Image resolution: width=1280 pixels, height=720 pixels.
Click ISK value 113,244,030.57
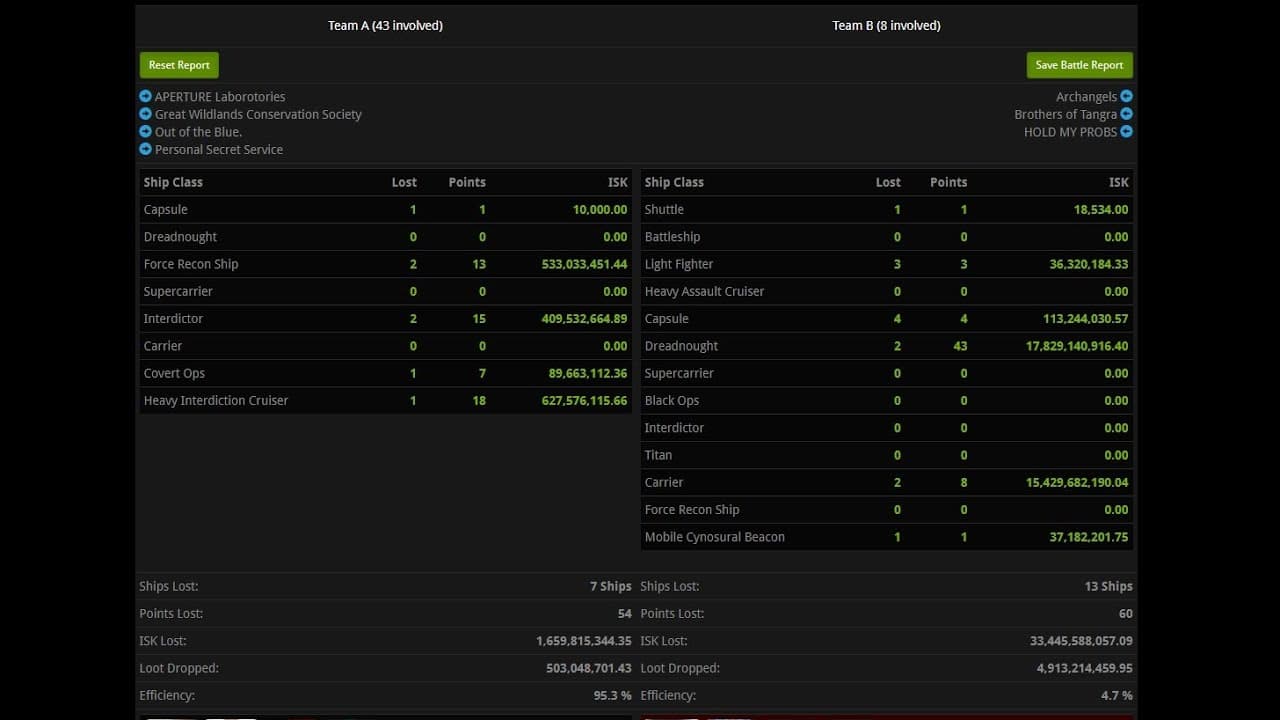(x=1086, y=318)
